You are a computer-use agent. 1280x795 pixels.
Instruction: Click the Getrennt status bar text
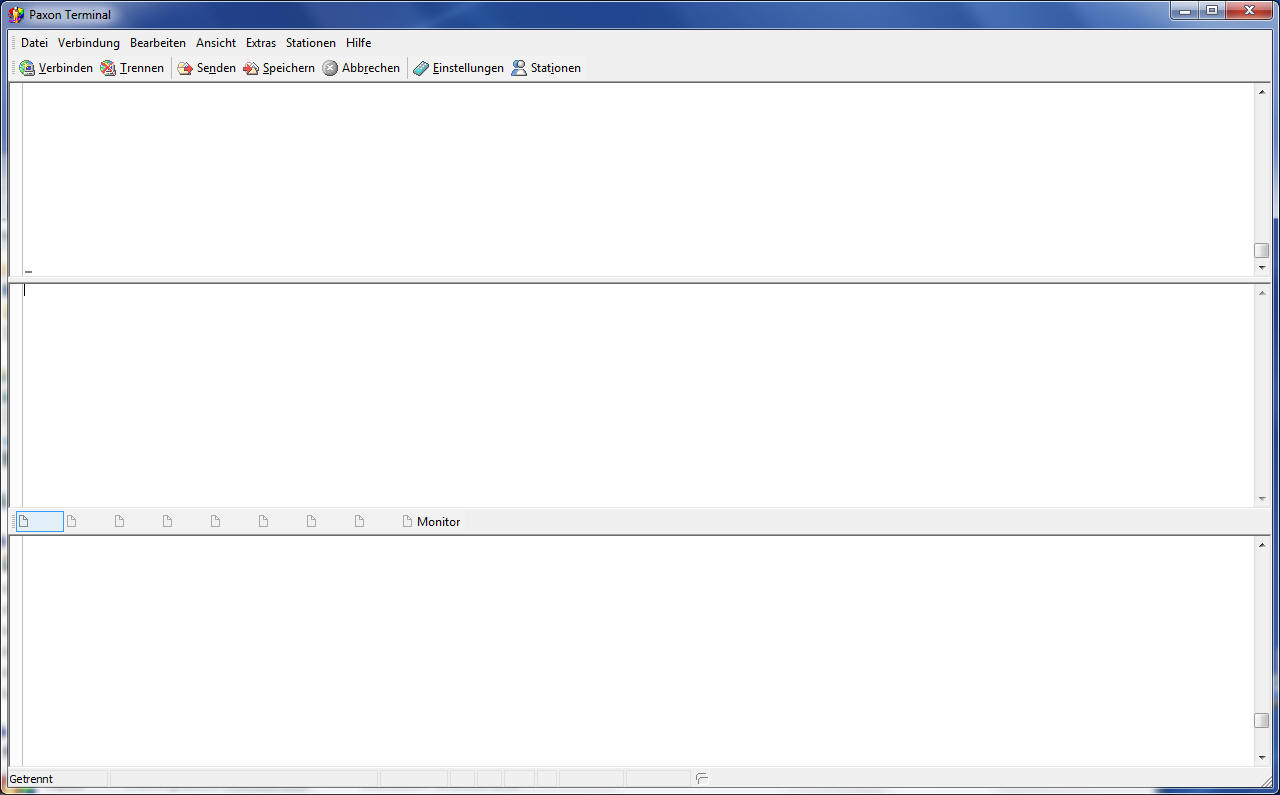[x=31, y=779]
